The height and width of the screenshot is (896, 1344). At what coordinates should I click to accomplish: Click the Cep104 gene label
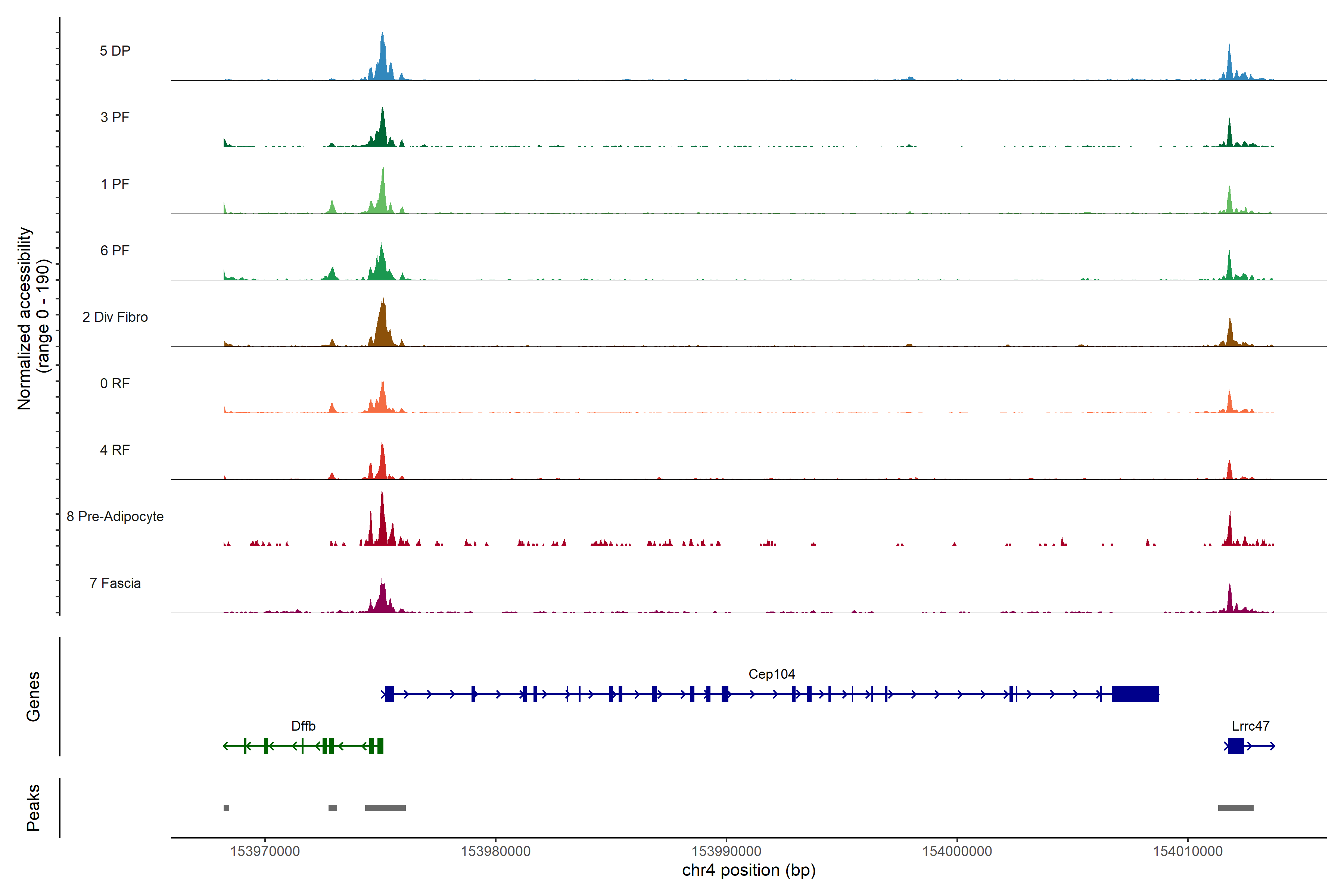[771, 674]
